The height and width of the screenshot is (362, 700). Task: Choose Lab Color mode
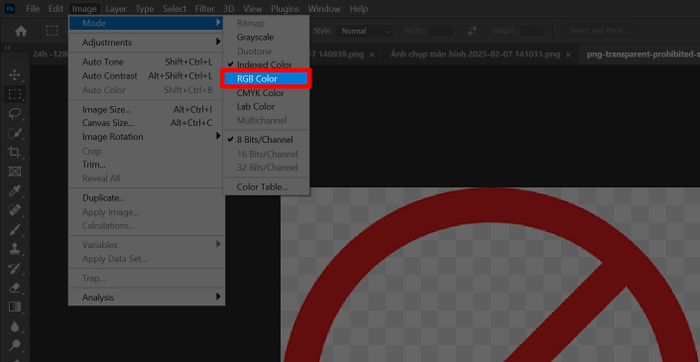(266, 107)
